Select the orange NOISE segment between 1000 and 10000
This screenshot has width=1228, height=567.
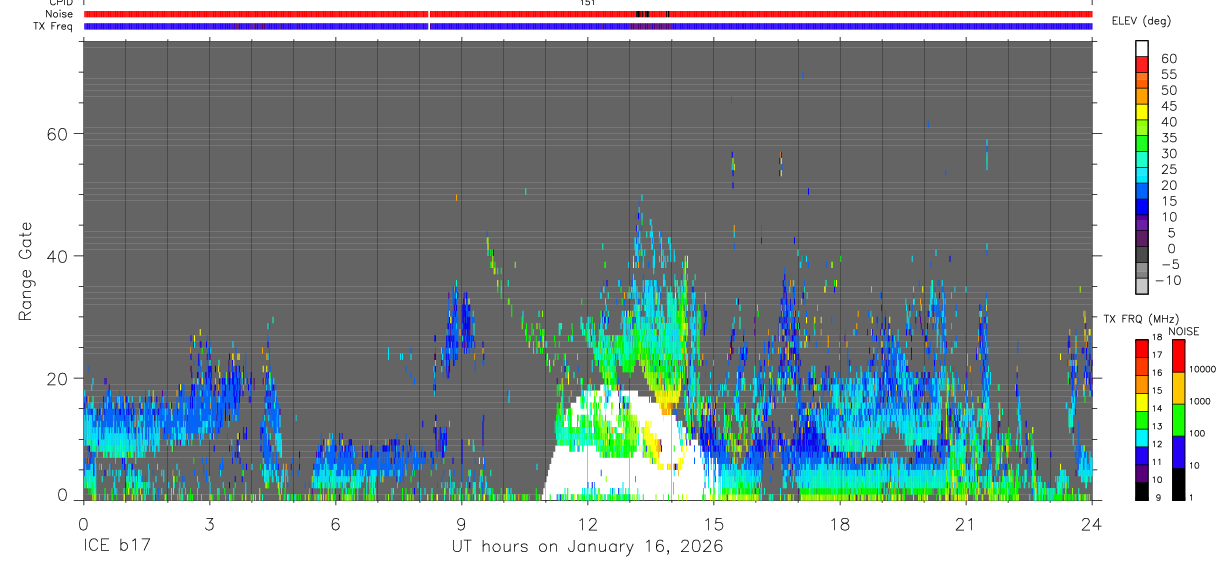click(1178, 388)
